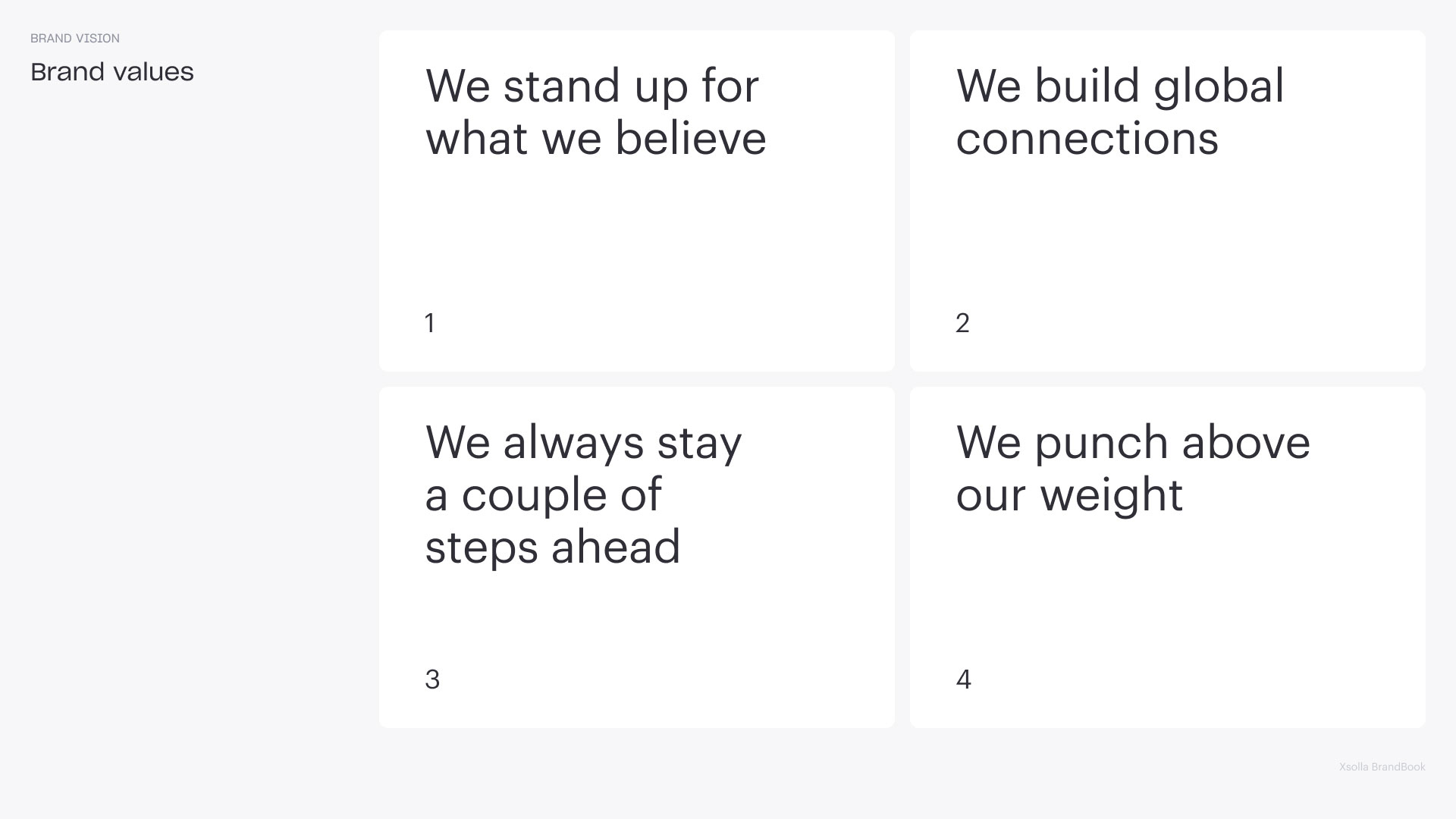
Task: Open the Xsolla BrandBook footer text
Action: (1382, 767)
